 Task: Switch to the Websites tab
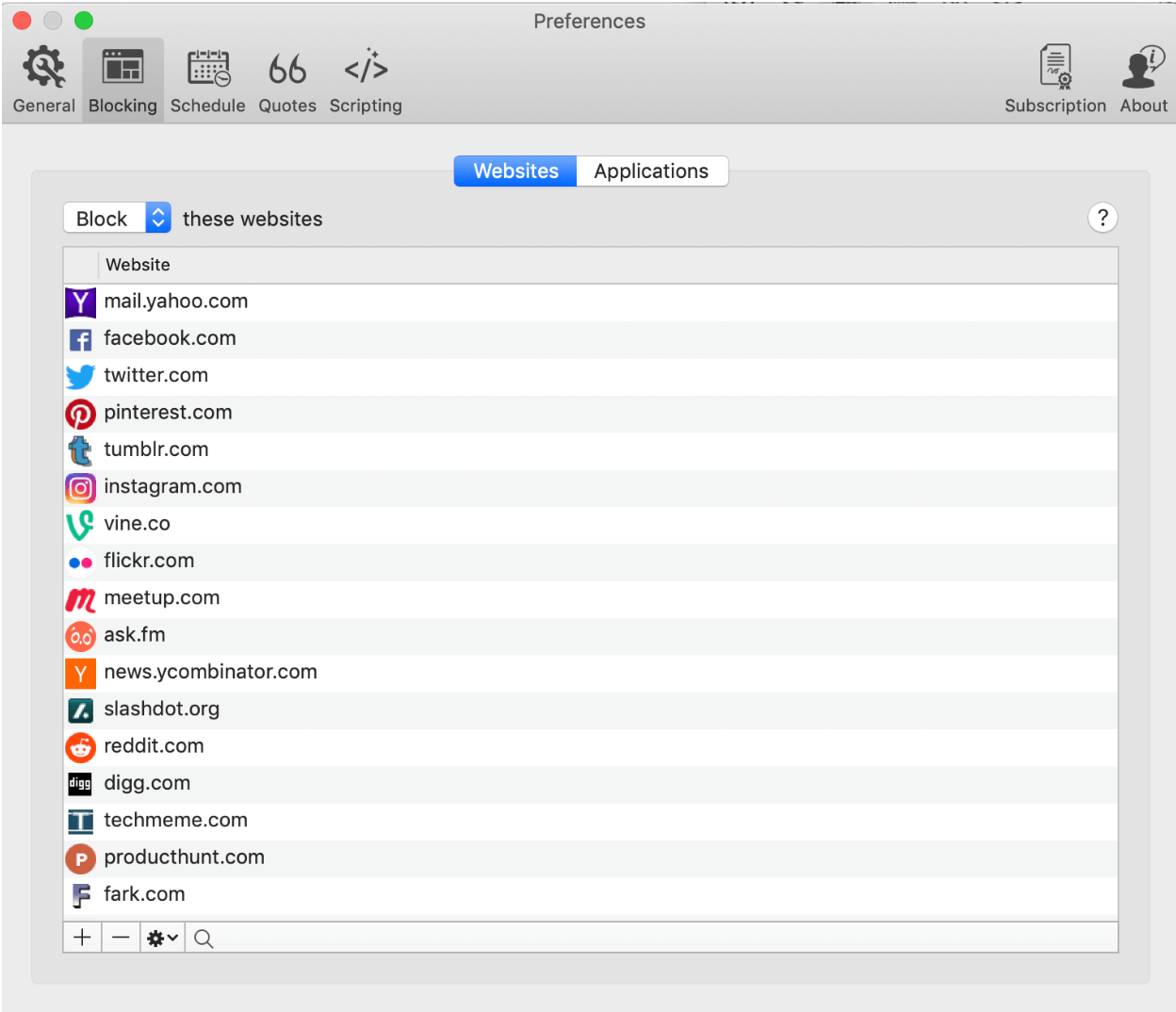pyautogui.click(x=514, y=171)
